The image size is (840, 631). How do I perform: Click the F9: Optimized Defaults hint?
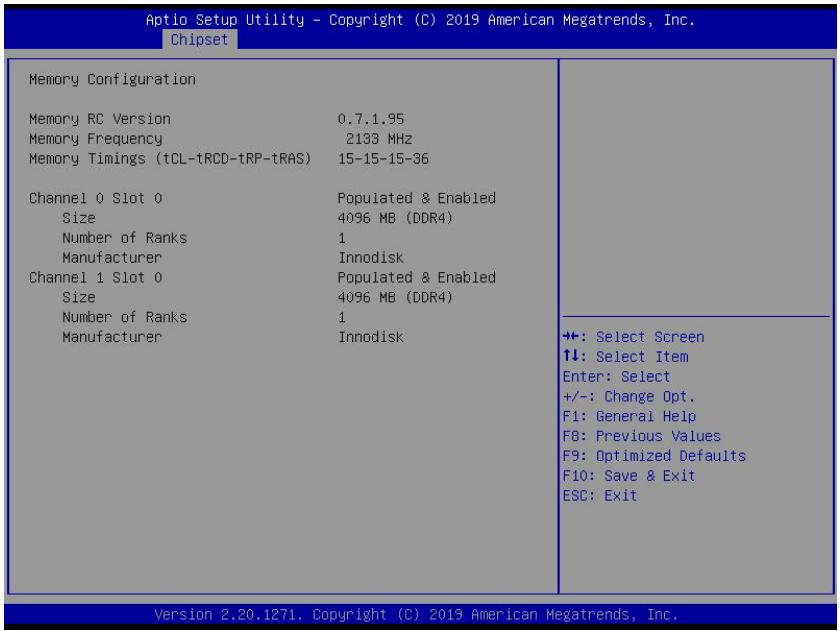point(654,456)
